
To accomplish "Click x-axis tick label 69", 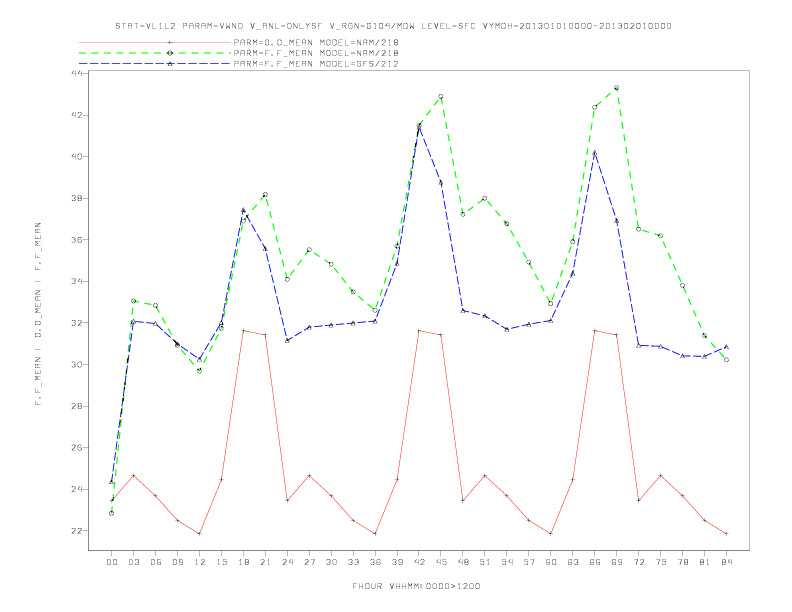I will point(617,562).
